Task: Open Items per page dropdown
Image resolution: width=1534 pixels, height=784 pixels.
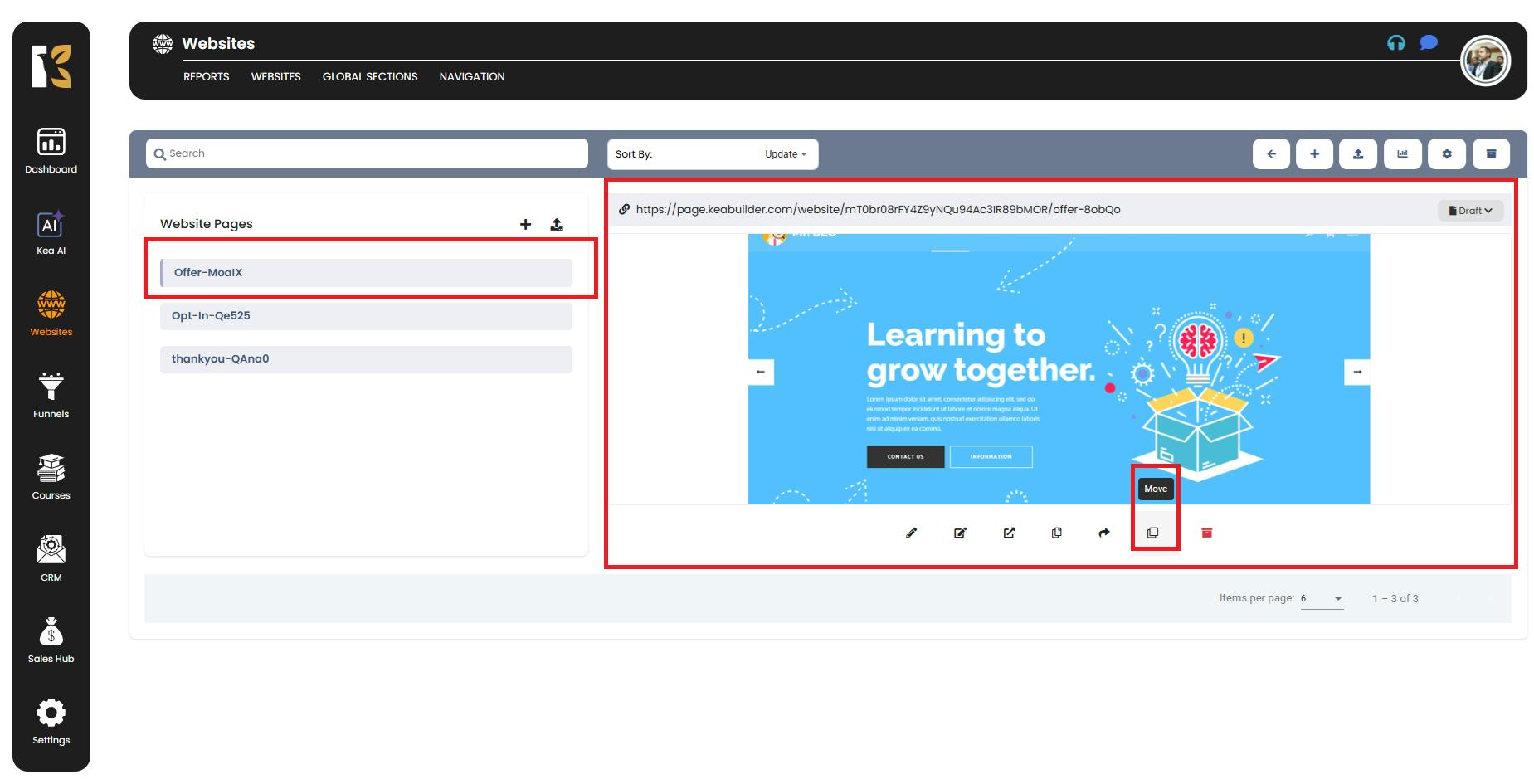Action: [1322, 599]
